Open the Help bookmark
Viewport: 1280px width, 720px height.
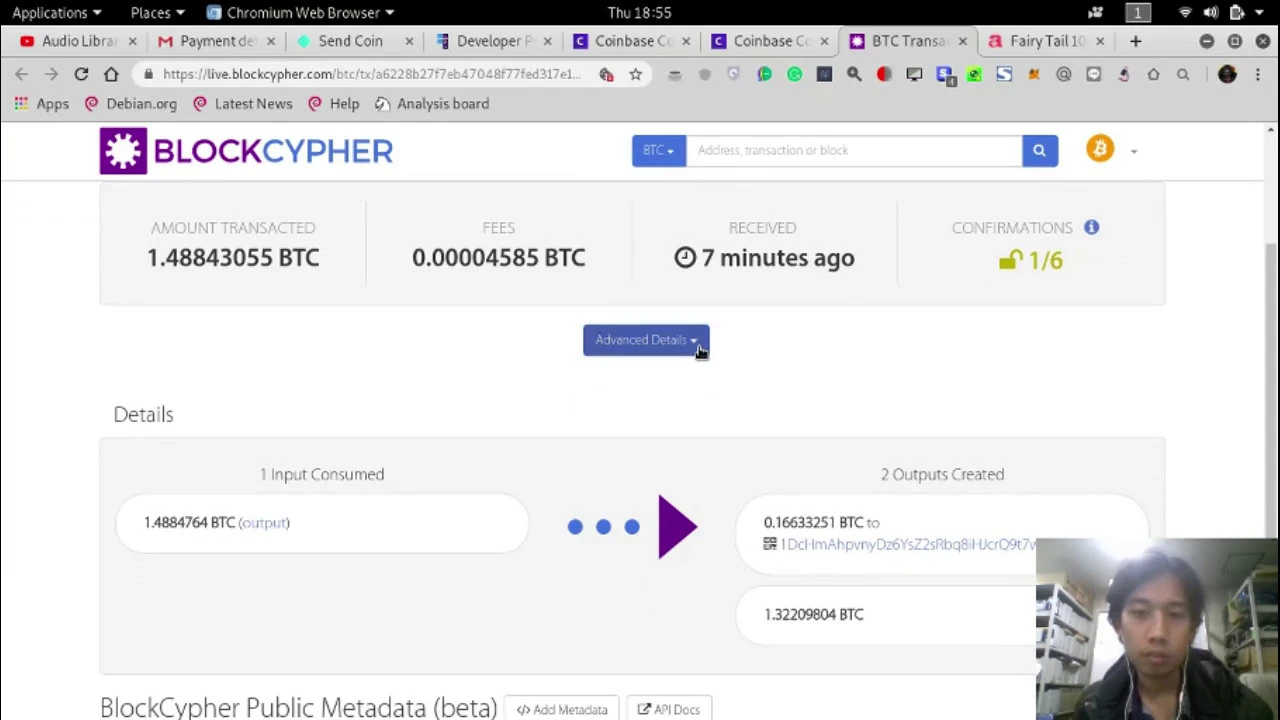pos(334,104)
